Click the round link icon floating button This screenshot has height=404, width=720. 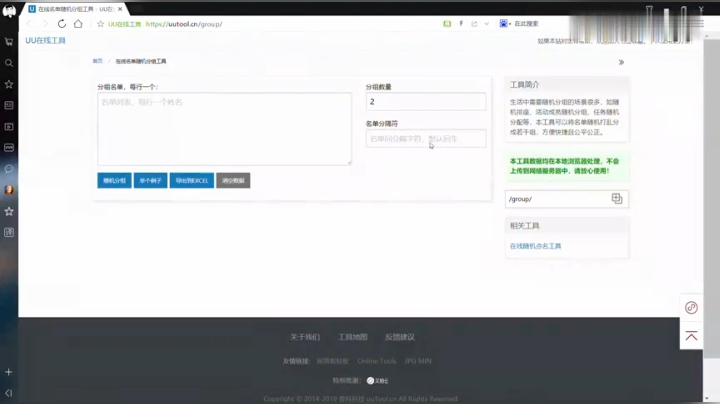click(691, 308)
